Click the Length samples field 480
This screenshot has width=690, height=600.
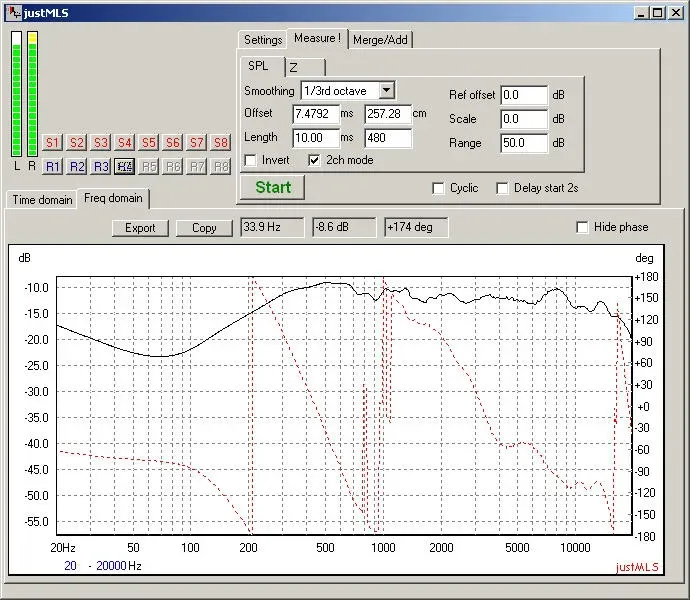pyautogui.click(x=388, y=138)
